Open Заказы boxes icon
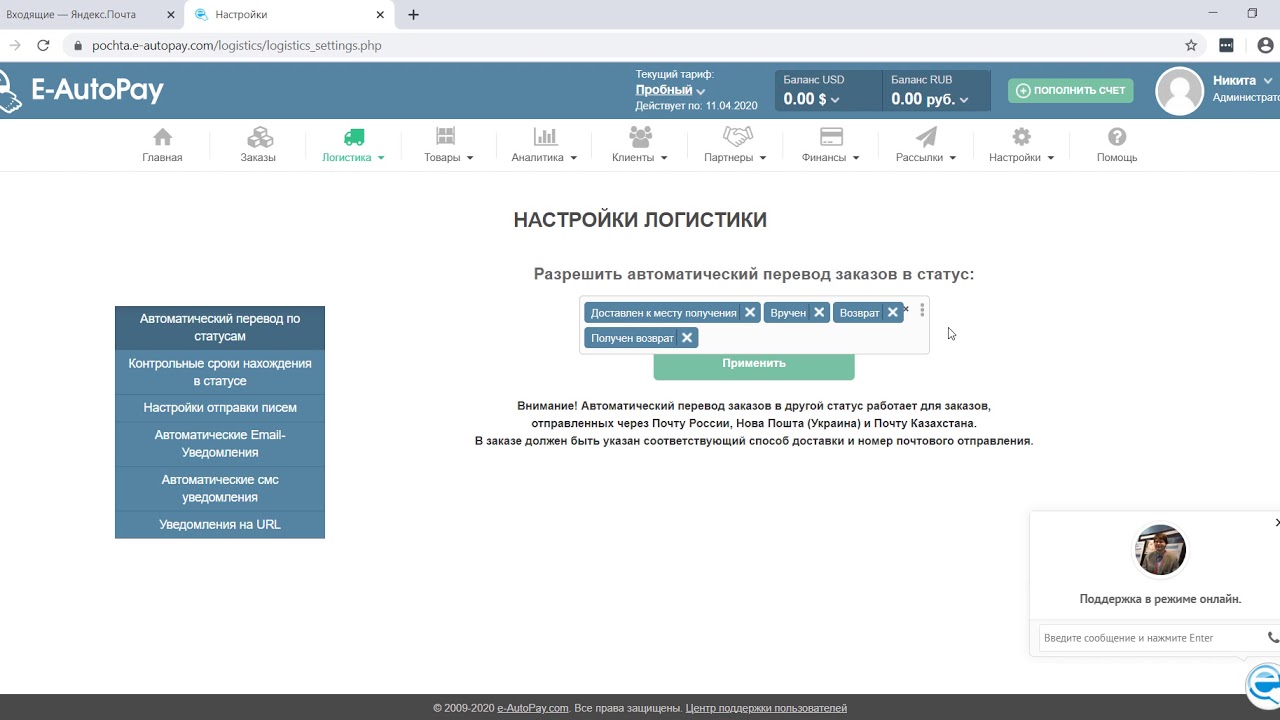Image resolution: width=1280 pixels, height=720 pixels. [260, 137]
